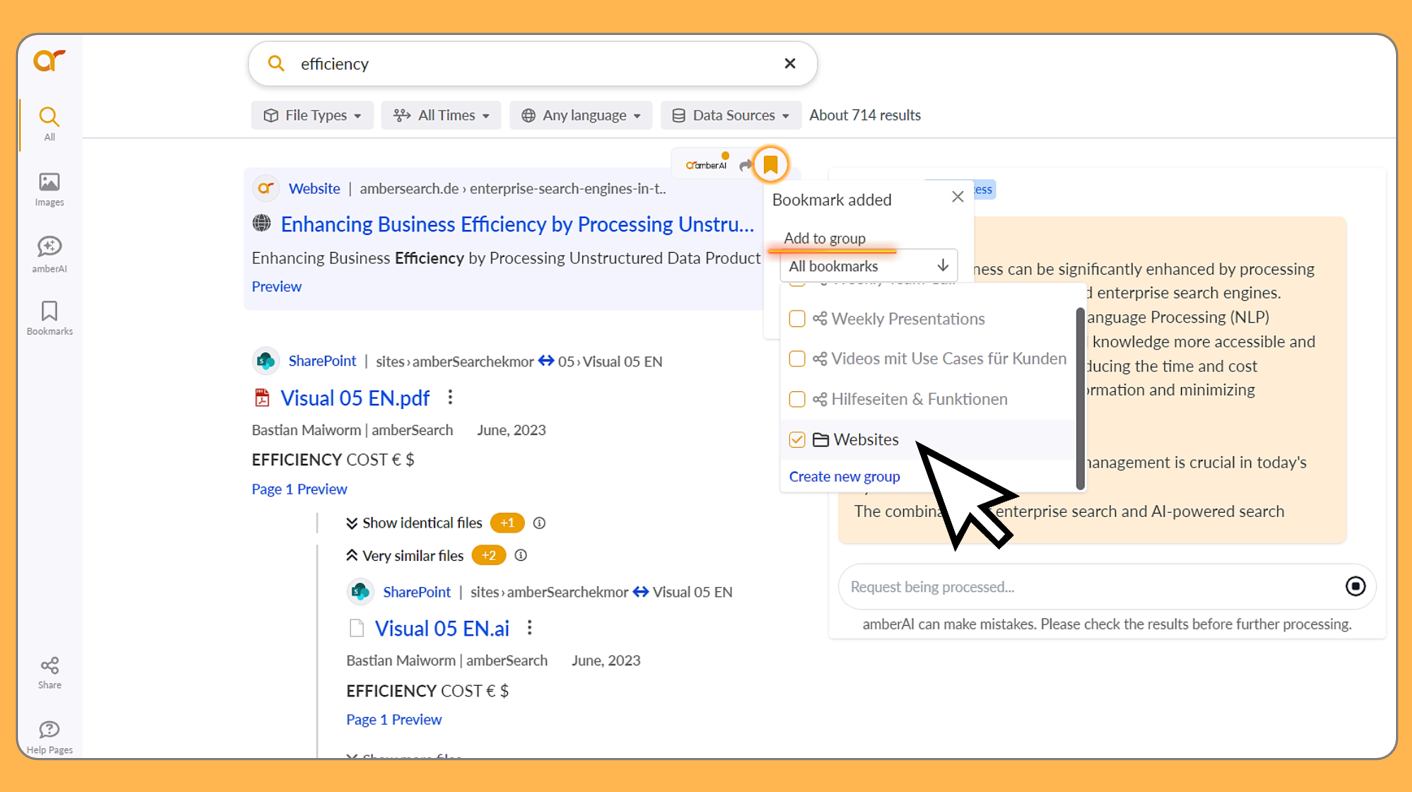
Task: Click the Weekly Presentations share icon in group list
Action: click(x=820, y=319)
